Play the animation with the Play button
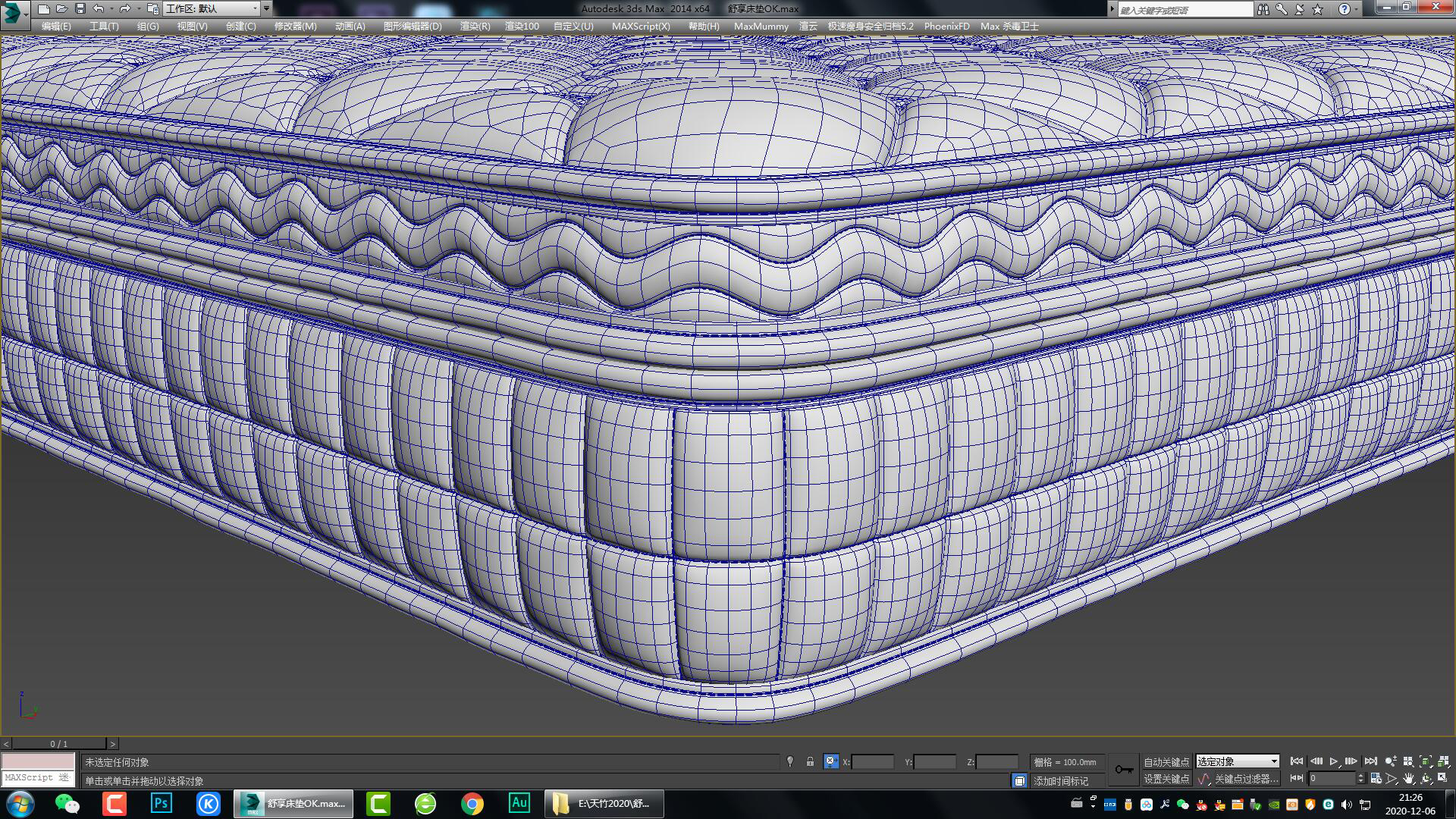 pos(1333,761)
